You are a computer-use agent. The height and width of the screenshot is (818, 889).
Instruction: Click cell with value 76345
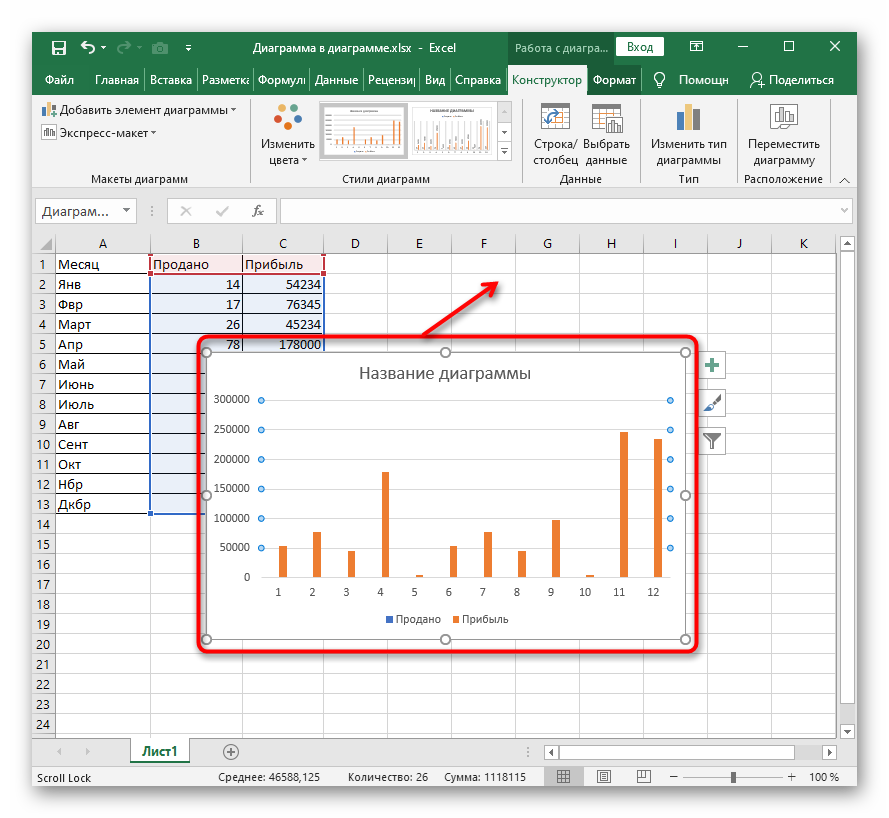(x=283, y=304)
